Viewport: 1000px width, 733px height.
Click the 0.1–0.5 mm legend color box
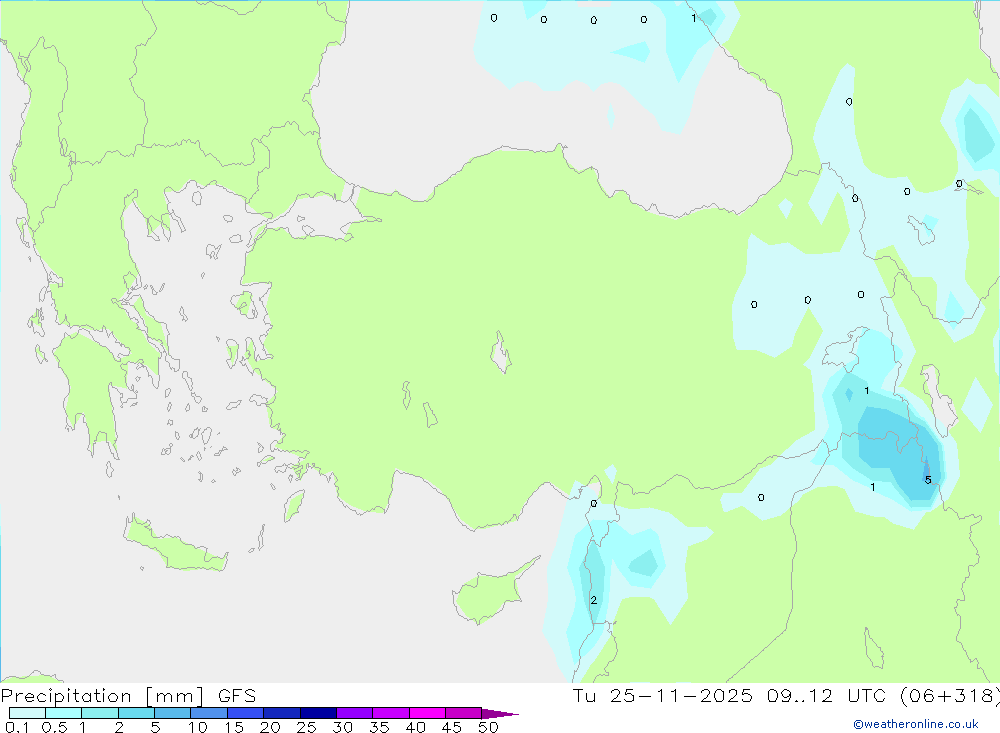27,713
